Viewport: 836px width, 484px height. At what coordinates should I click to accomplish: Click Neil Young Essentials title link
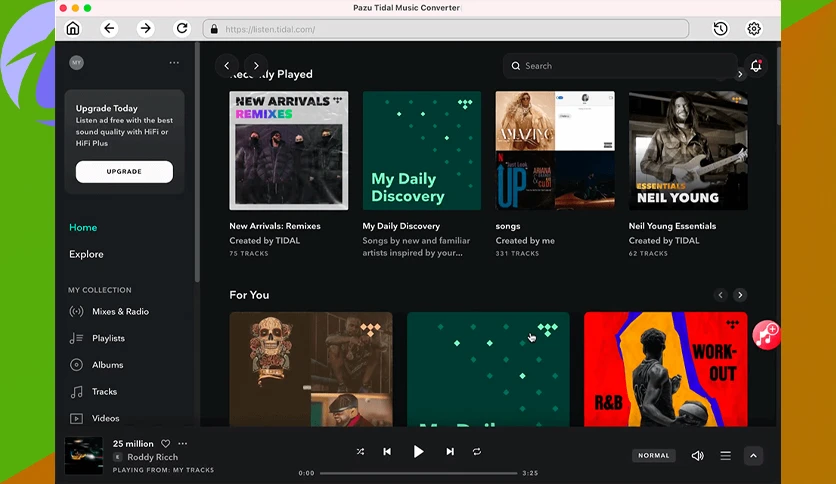click(x=672, y=226)
